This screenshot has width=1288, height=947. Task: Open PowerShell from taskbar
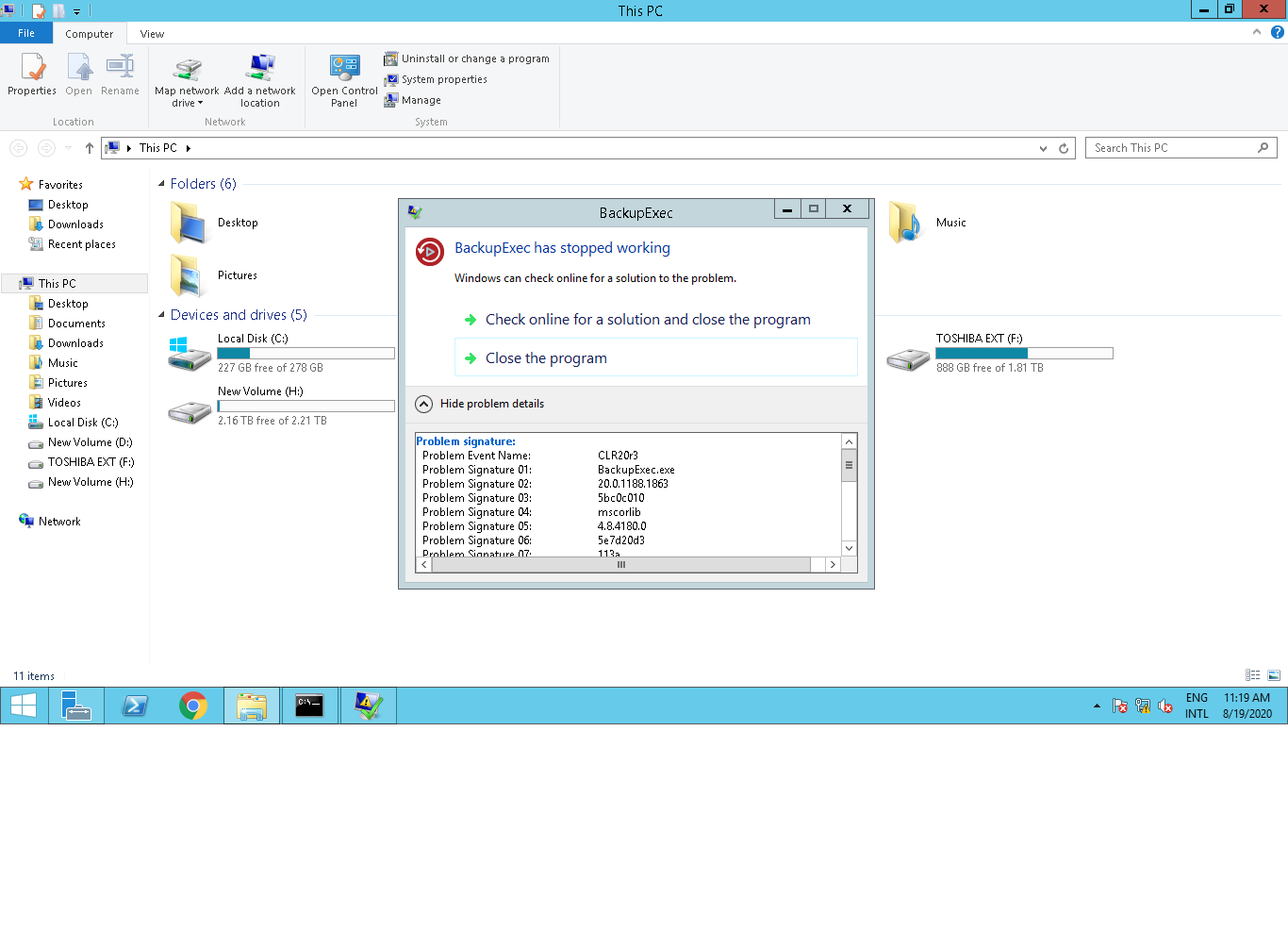click(x=135, y=706)
